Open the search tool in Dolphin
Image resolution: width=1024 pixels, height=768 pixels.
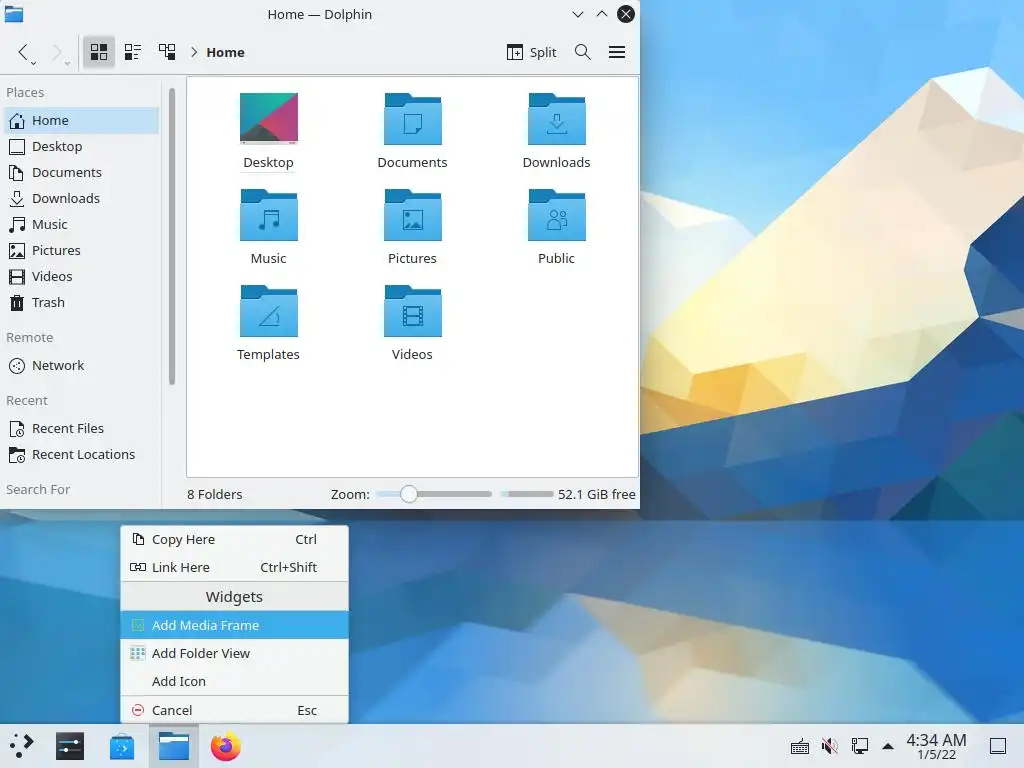point(583,52)
